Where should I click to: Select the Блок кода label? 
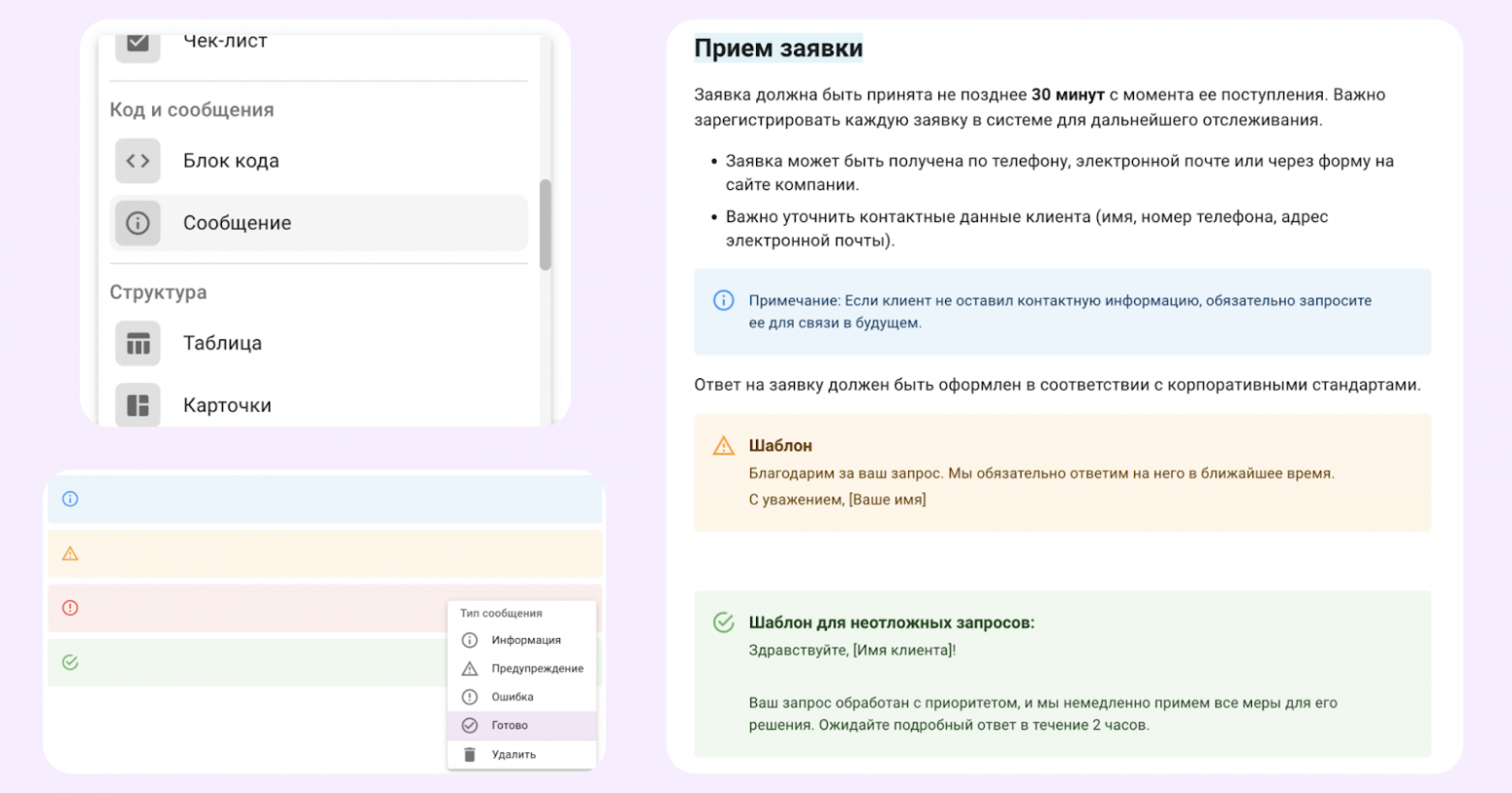click(231, 161)
